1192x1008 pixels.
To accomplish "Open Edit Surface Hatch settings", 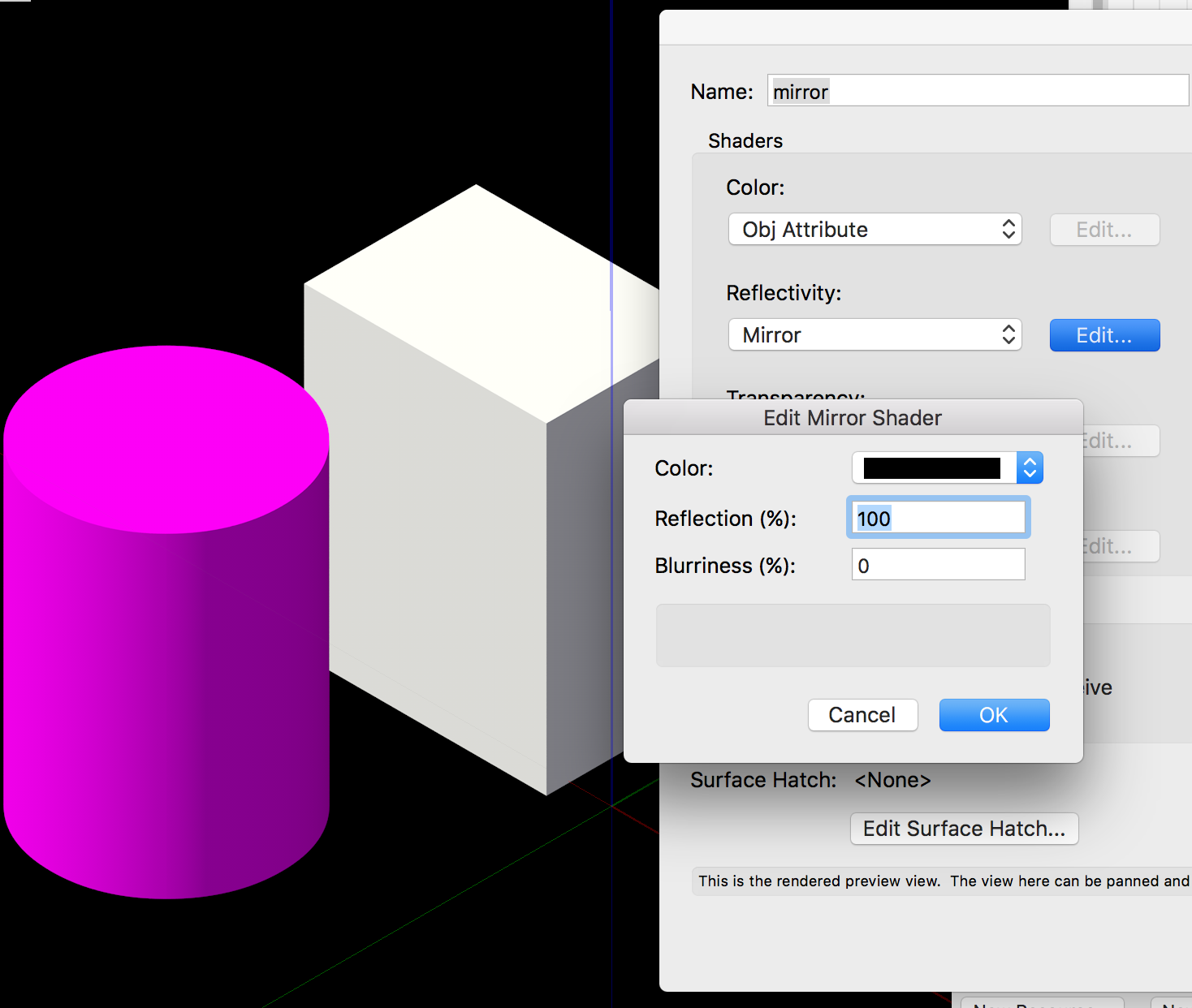I will point(964,829).
